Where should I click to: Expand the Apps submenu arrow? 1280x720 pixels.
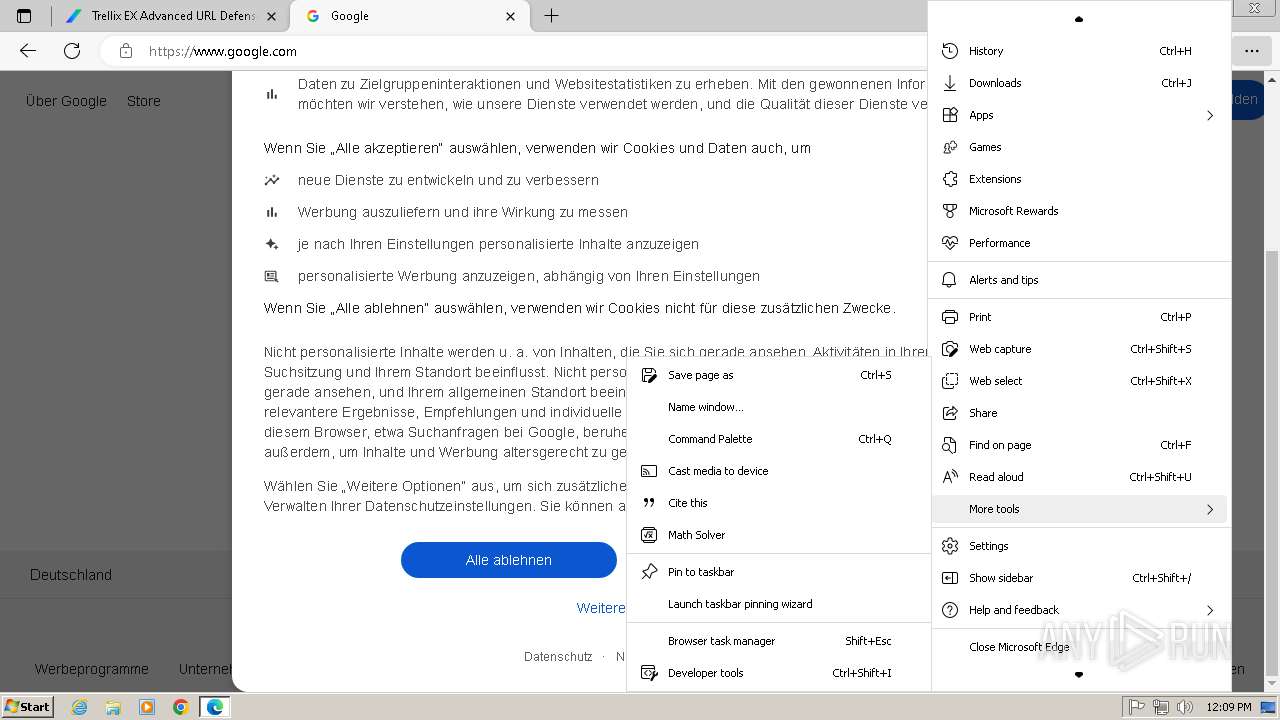click(x=1210, y=115)
